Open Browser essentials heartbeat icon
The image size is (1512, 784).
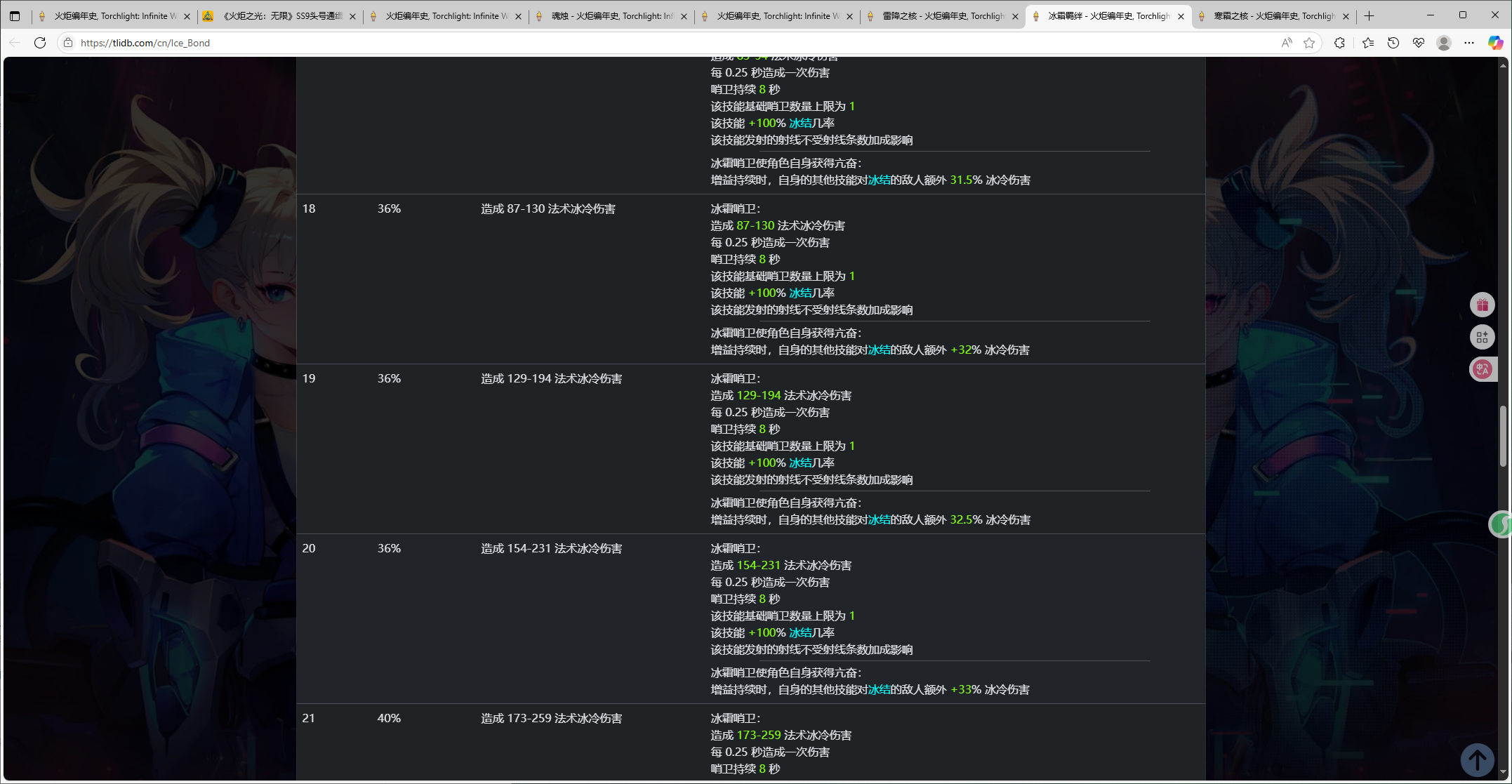tap(1419, 43)
